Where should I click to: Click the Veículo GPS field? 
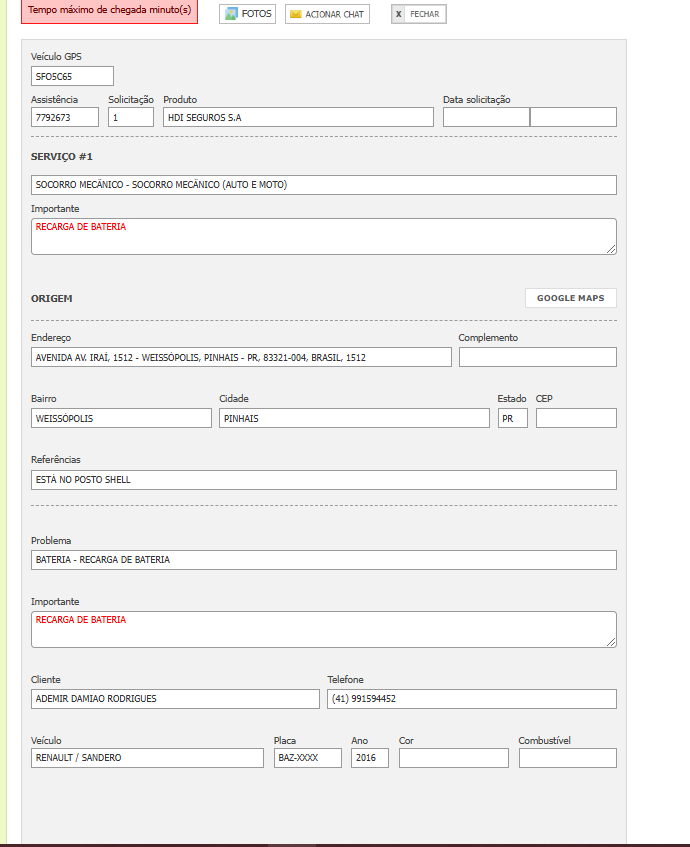tap(72, 76)
